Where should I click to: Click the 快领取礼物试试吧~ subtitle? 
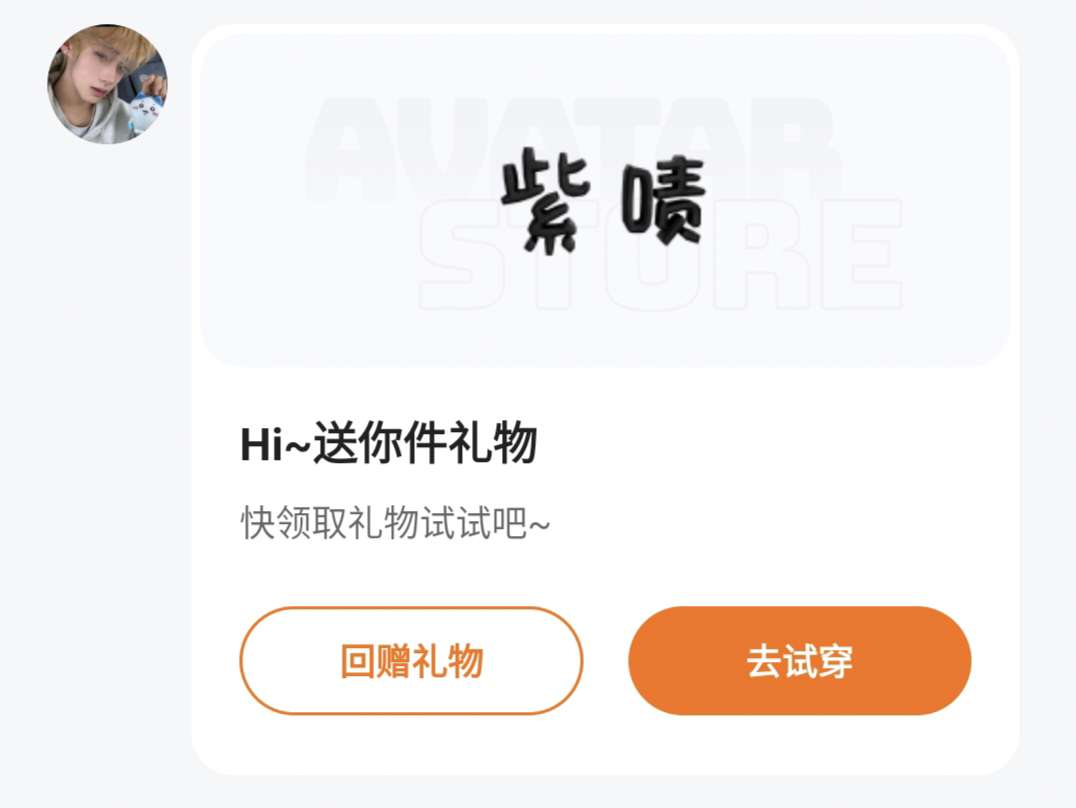tap(395, 523)
